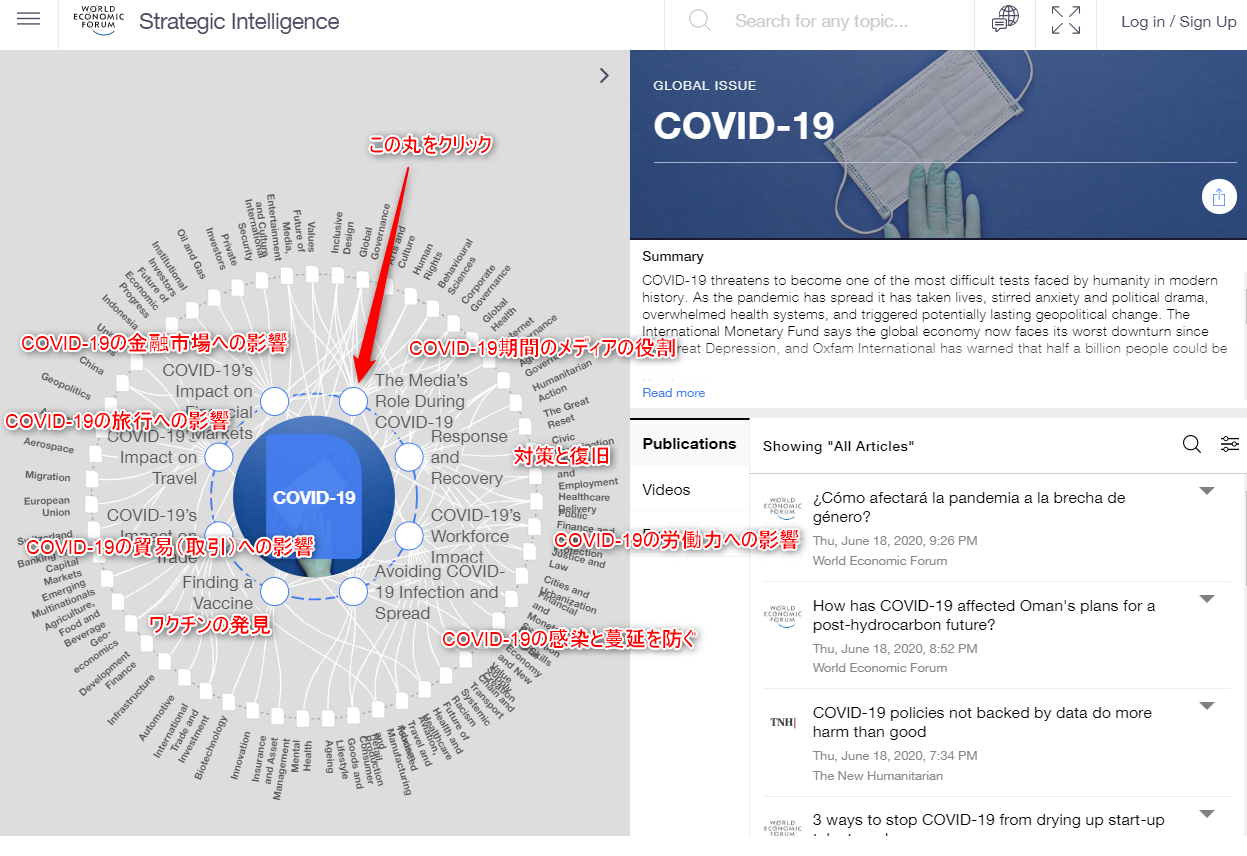The width and height of the screenshot is (1247, 856).
Task: Click the World Economic Forum logo
Action: [99, 21]
